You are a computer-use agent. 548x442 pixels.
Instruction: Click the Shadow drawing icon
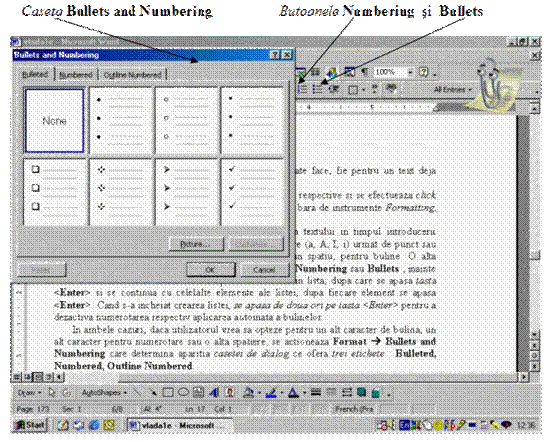(x=361, y=392)
